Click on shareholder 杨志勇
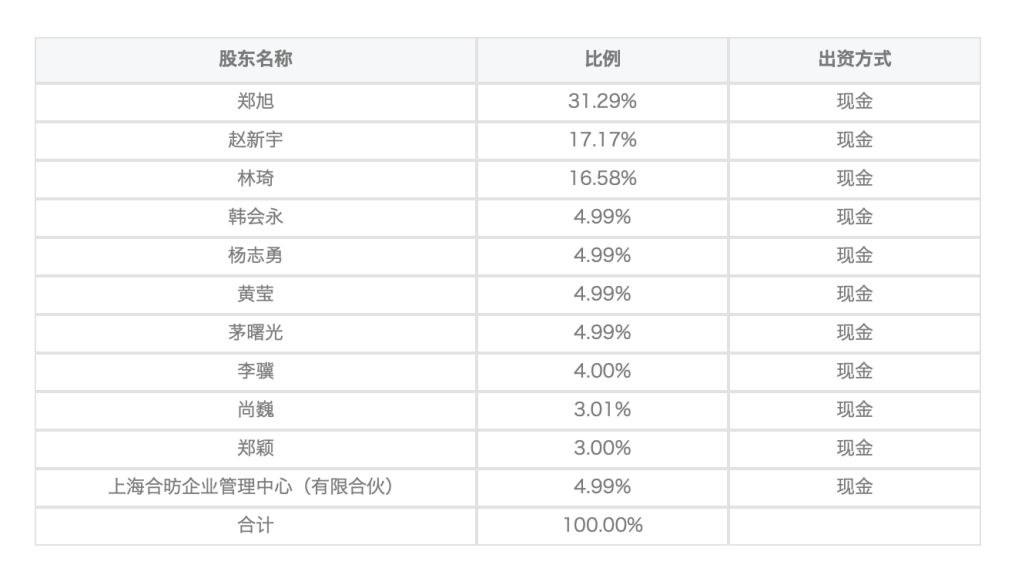Viewport: 1015px width, 575px height. tap(255, 256)
